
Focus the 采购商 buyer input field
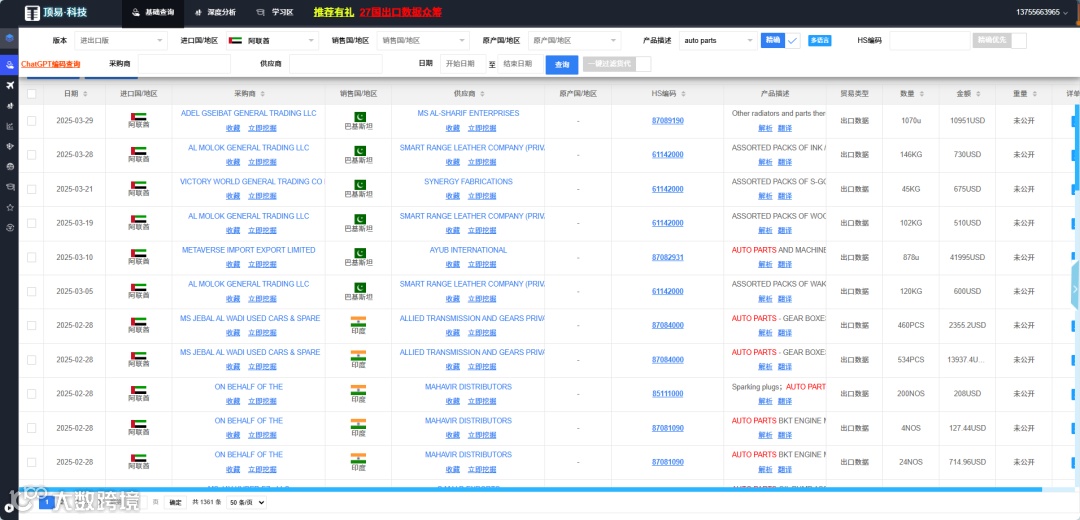tap(184, 64)
